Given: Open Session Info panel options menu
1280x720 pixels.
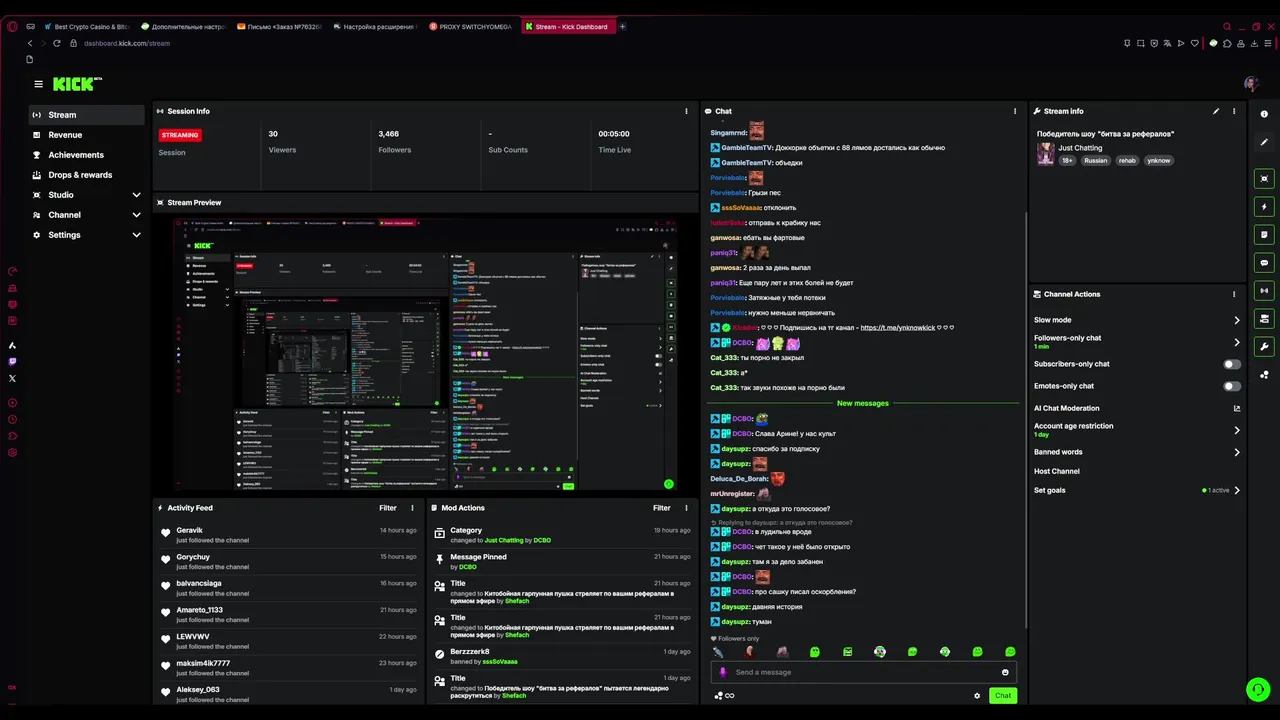Looking at the screenshot, I should (686, 111).
